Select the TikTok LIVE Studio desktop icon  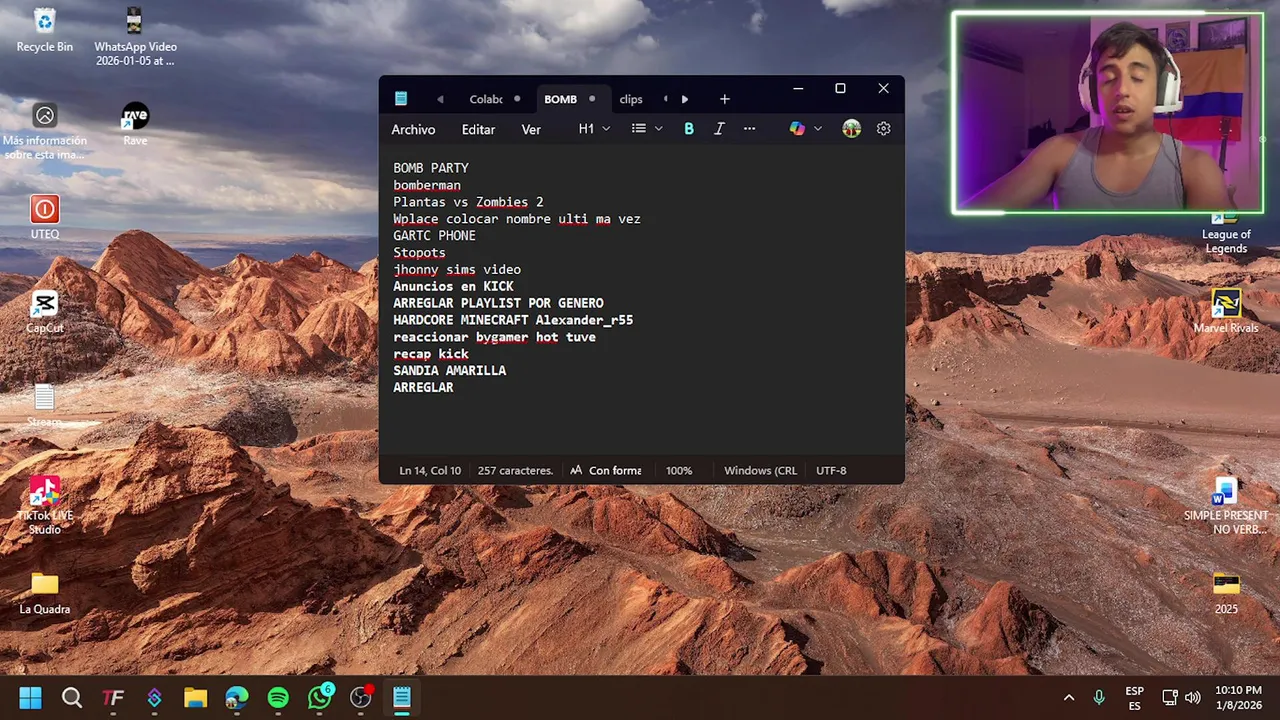(x=45, y=505)
